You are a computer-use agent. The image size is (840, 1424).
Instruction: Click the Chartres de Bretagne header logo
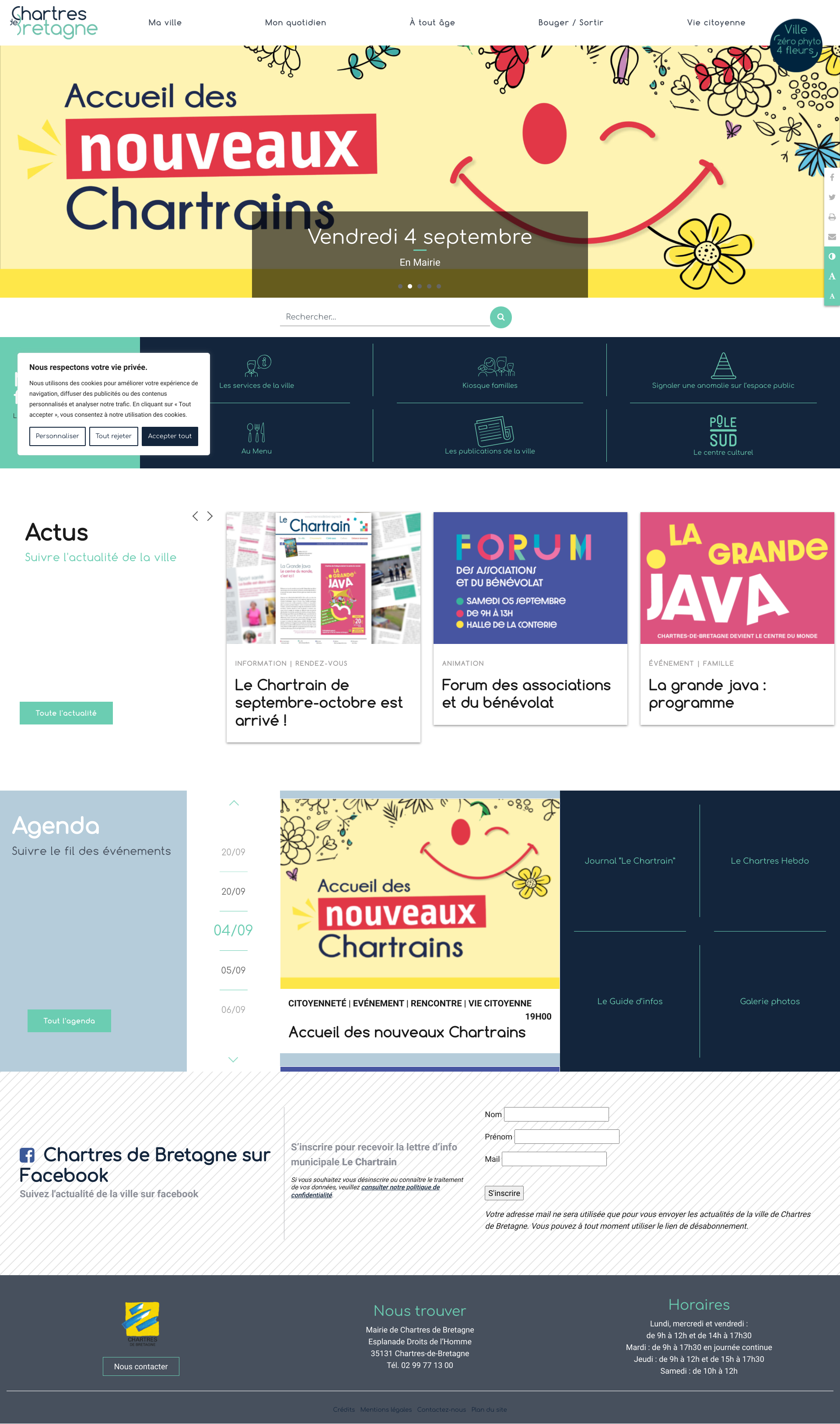pyautogui.click(x=54, y=22)
